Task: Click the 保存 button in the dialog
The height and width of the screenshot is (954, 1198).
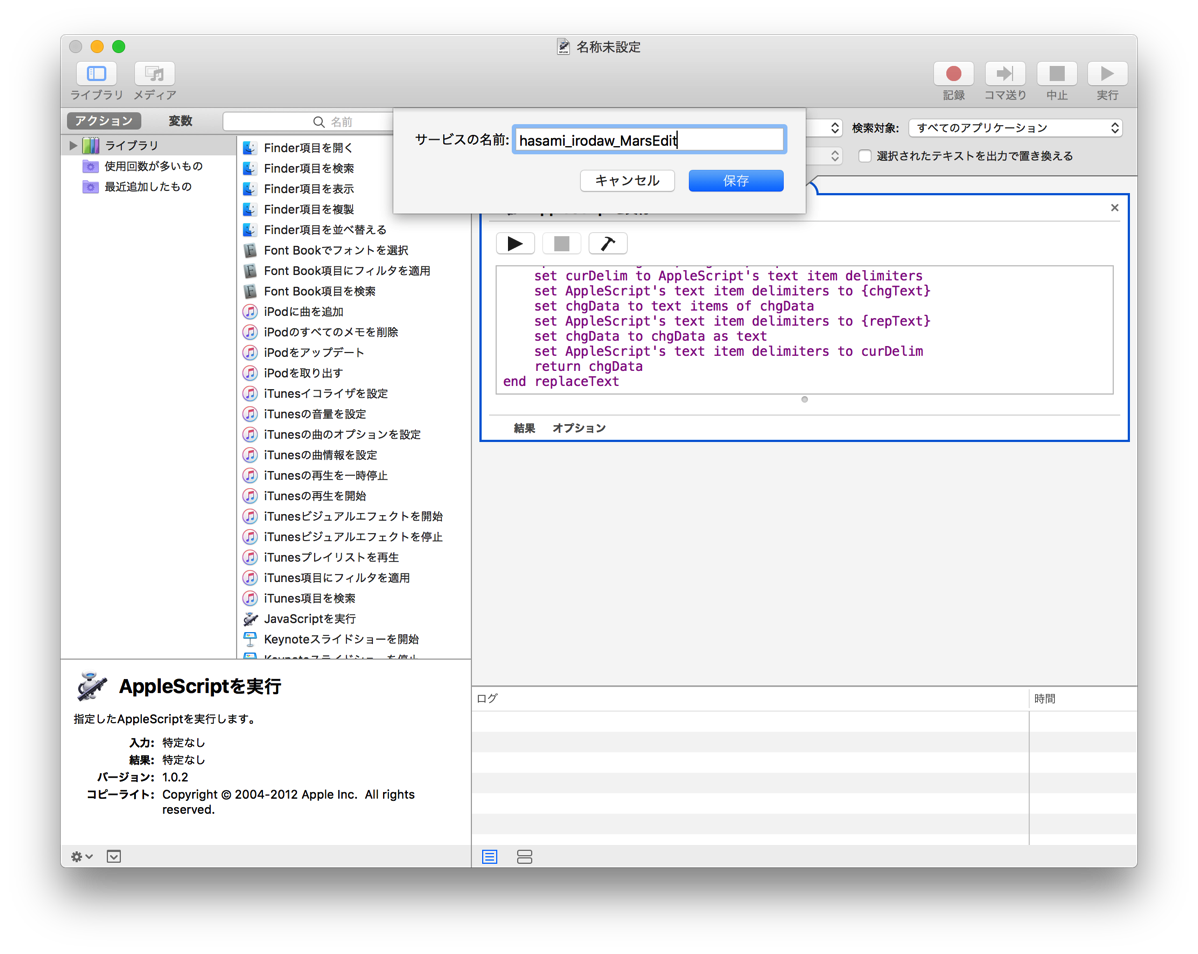Action: (736, 181)
